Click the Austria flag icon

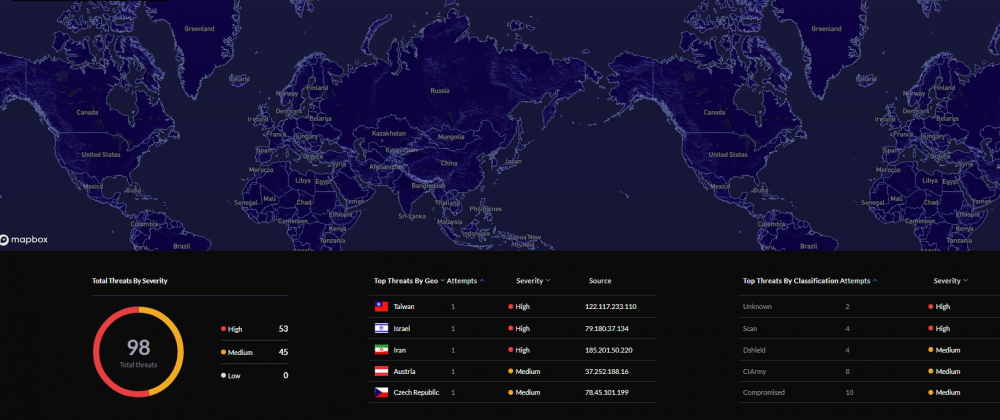(381, 371)
